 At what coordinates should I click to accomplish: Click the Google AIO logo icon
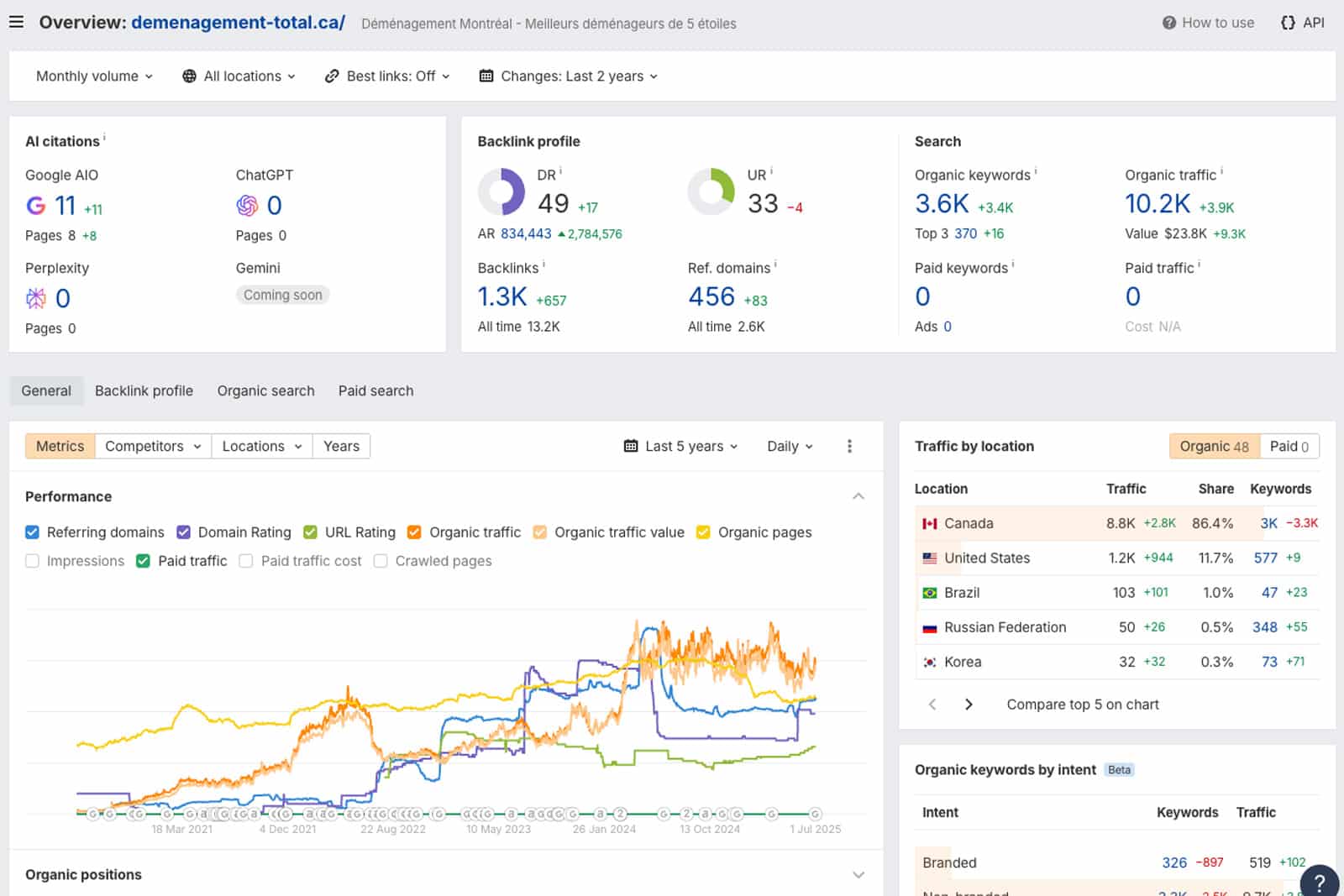(x=36, y=206)
